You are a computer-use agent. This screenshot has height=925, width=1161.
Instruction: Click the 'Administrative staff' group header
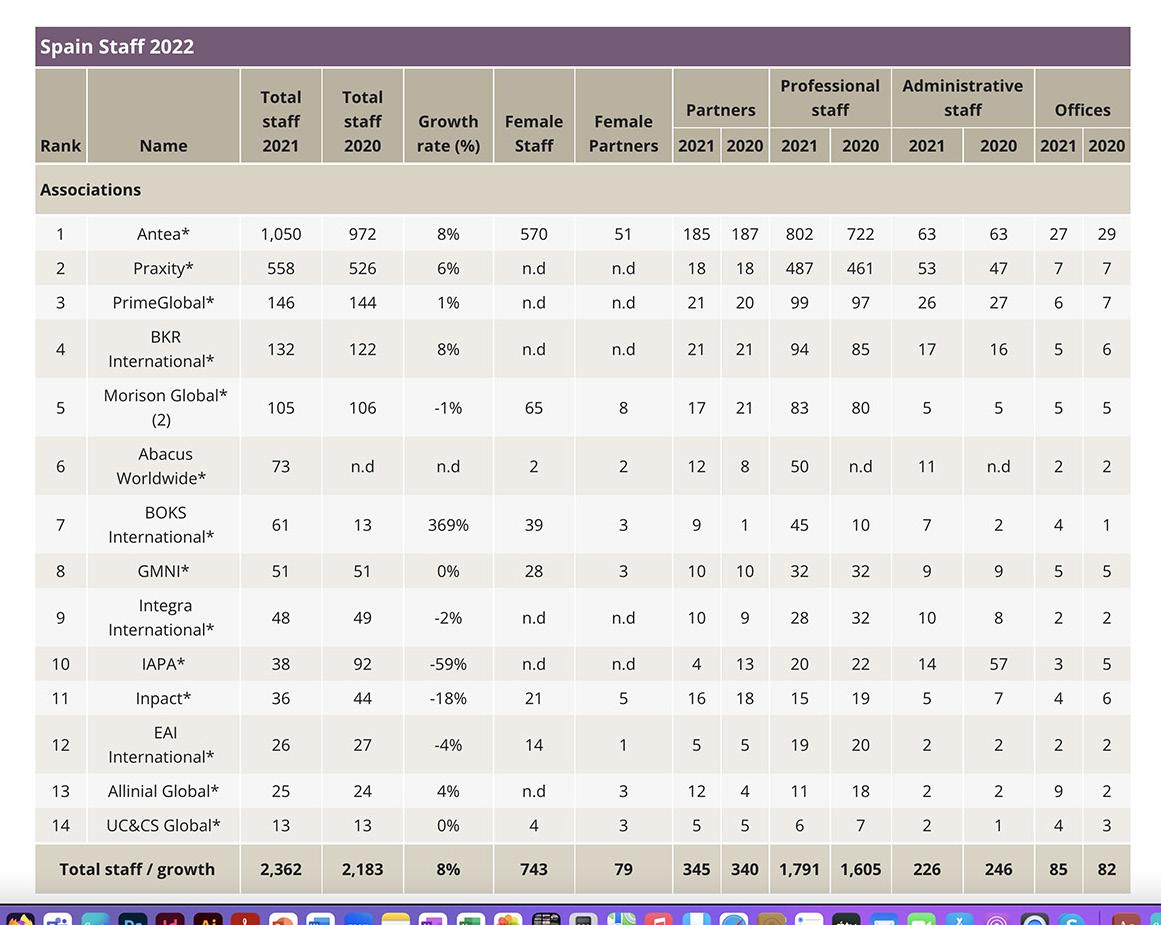(x=963, y=98)
